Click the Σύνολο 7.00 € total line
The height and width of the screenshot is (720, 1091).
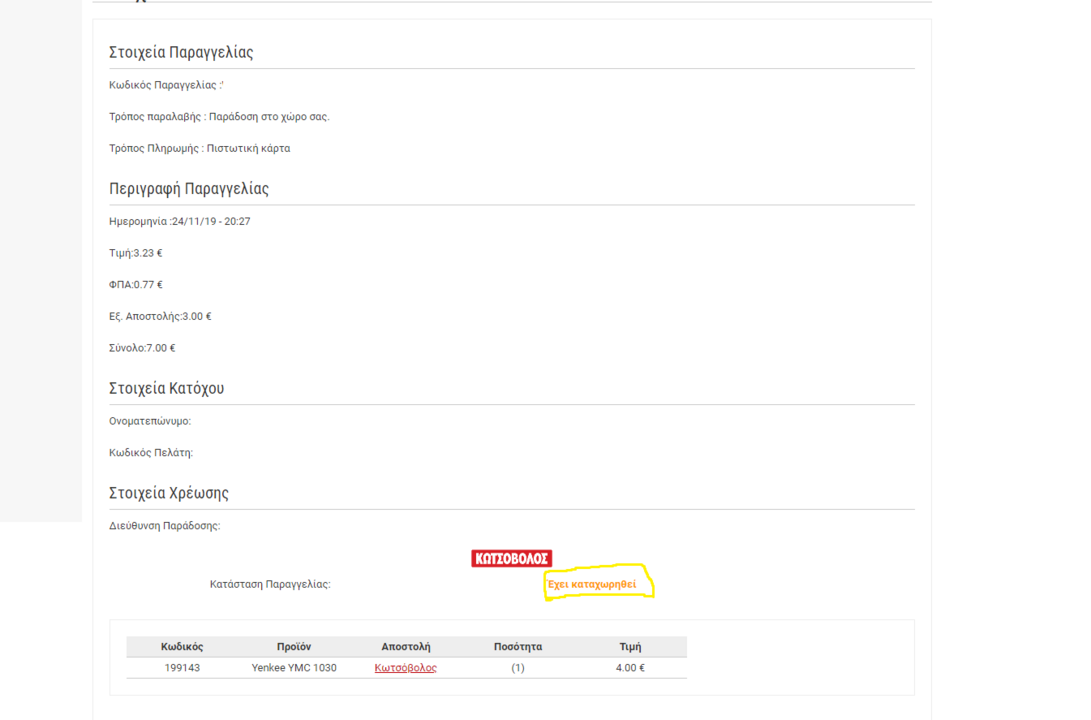point(142,348)
